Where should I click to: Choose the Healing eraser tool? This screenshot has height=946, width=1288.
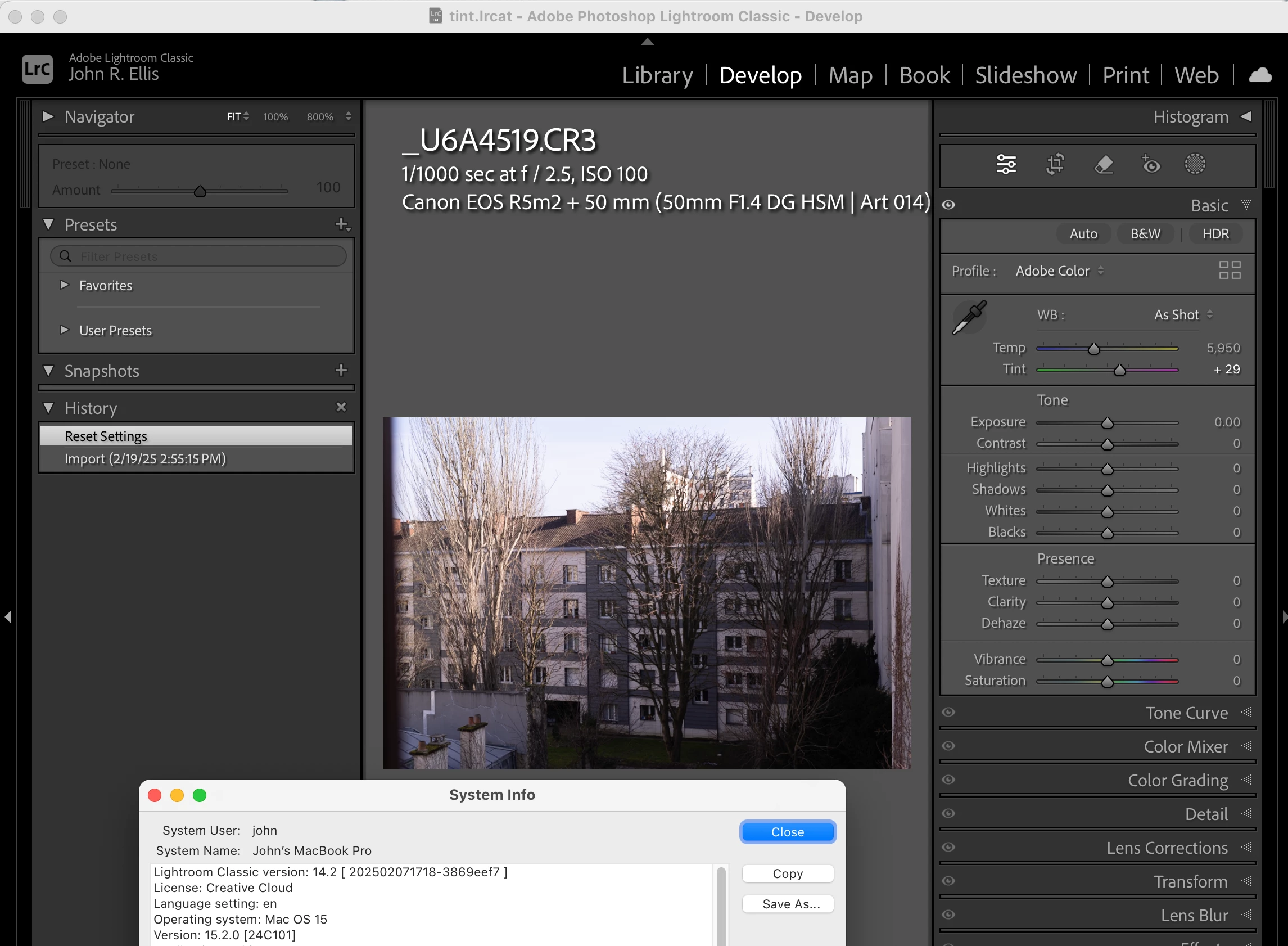1103,164
